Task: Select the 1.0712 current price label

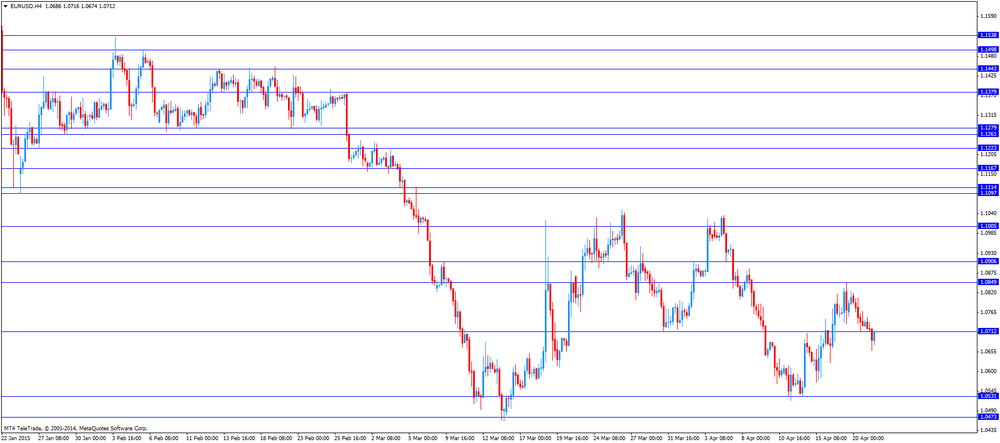Action: point(987,331)
